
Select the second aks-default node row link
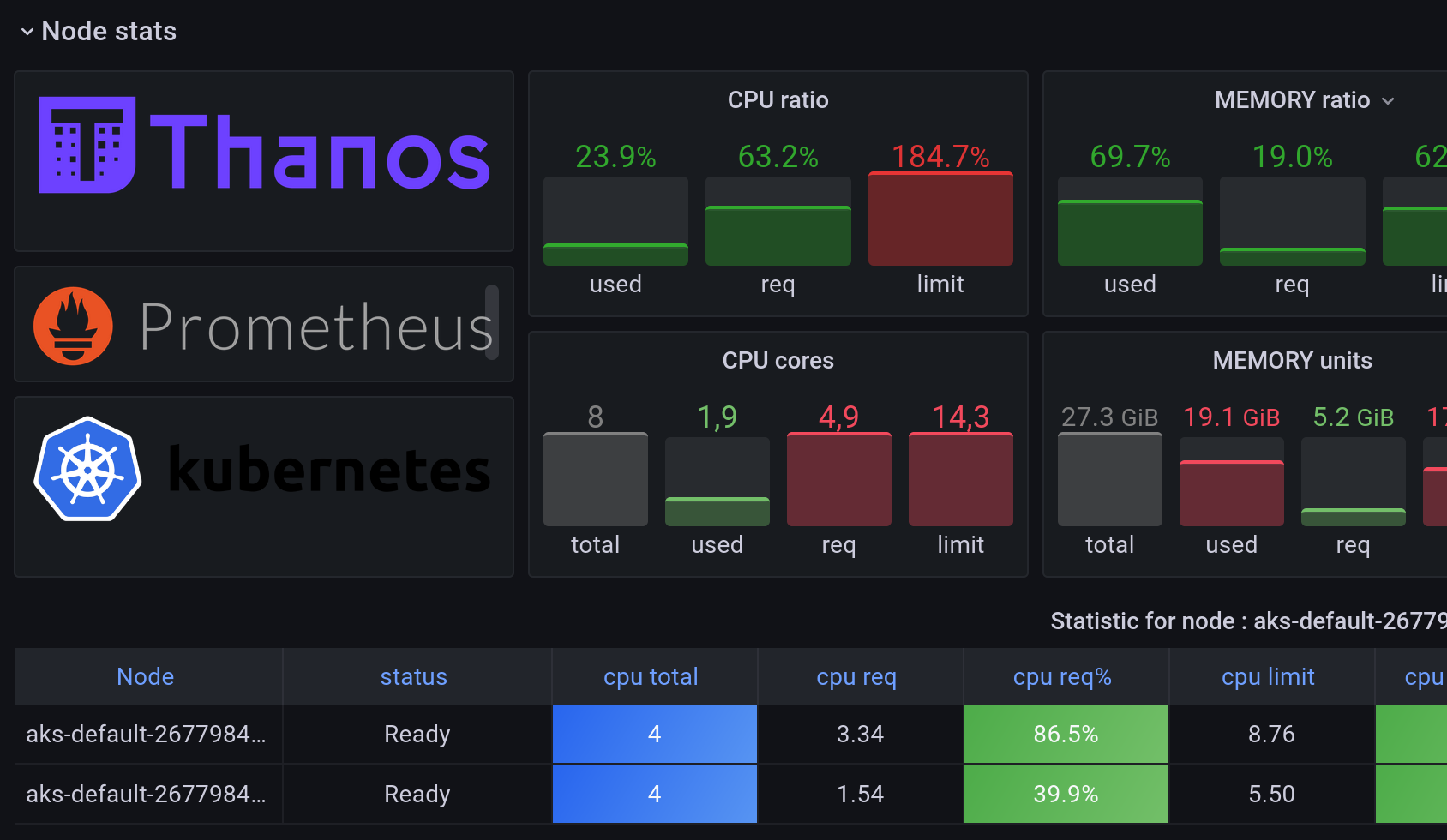click(x=146, y=794)
